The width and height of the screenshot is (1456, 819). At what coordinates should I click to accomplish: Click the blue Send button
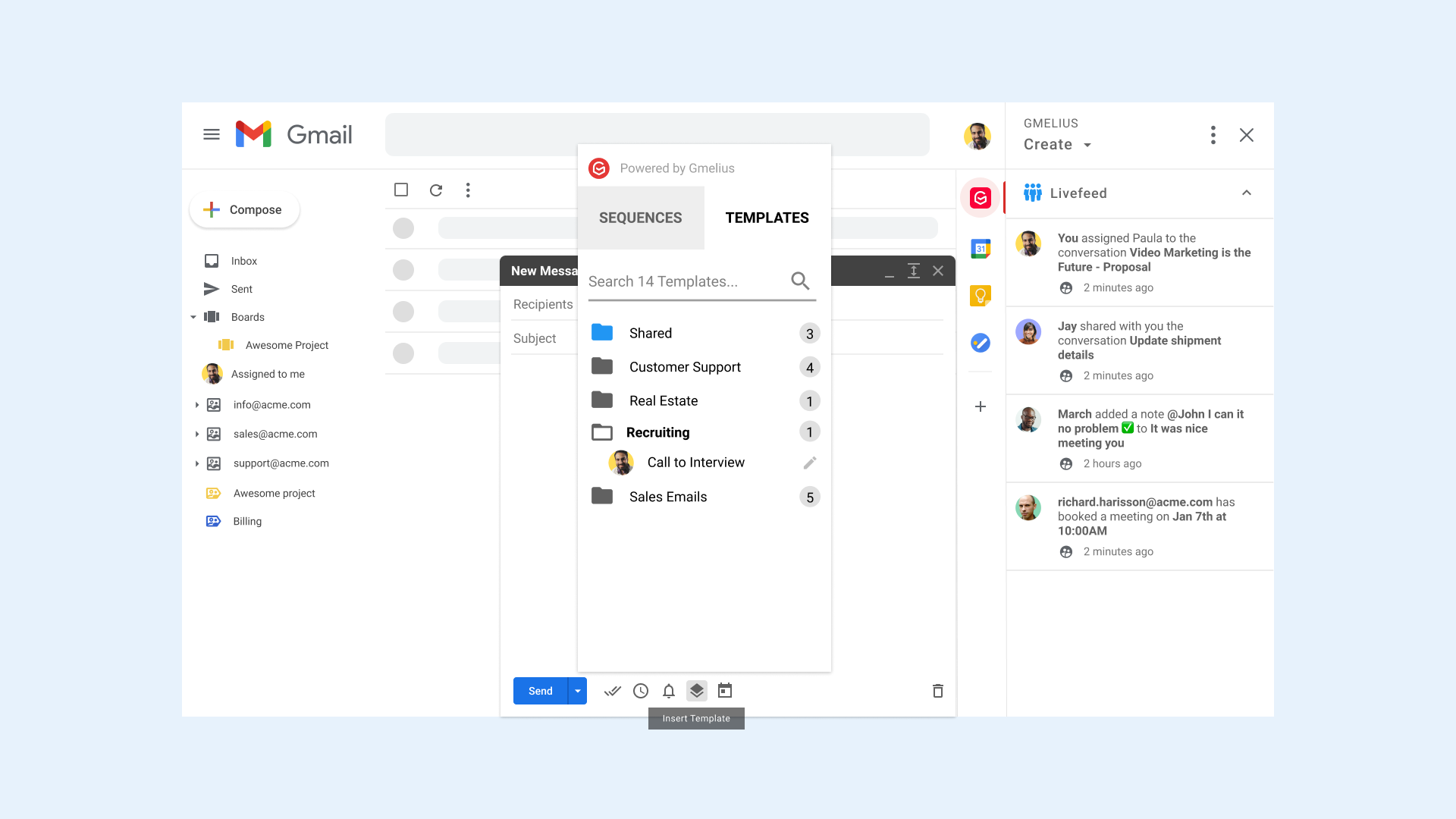pyautogui.click(x=540, y=691)
